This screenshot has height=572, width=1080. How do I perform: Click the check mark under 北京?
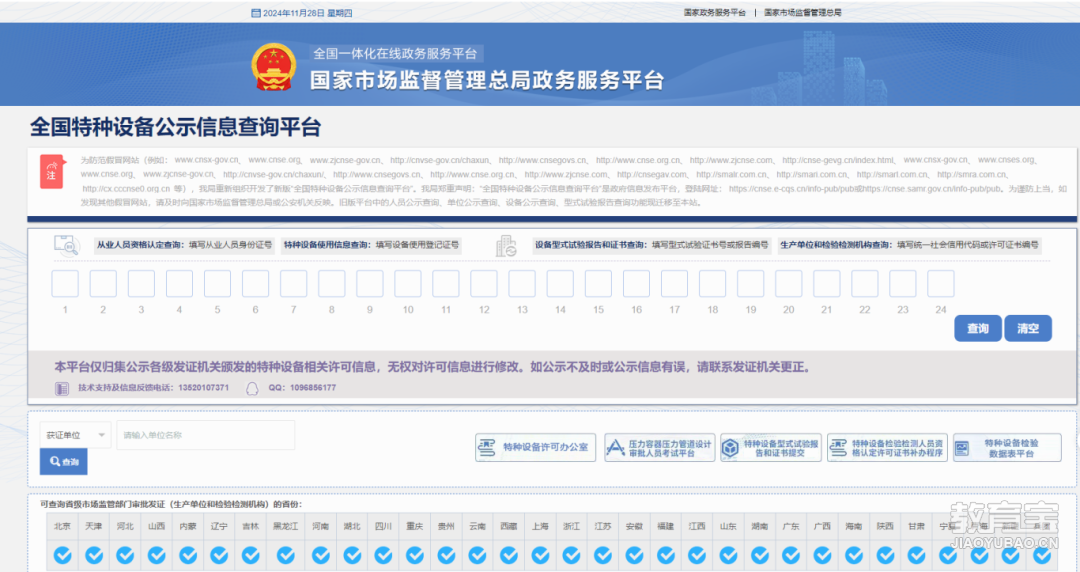(63, 555)
